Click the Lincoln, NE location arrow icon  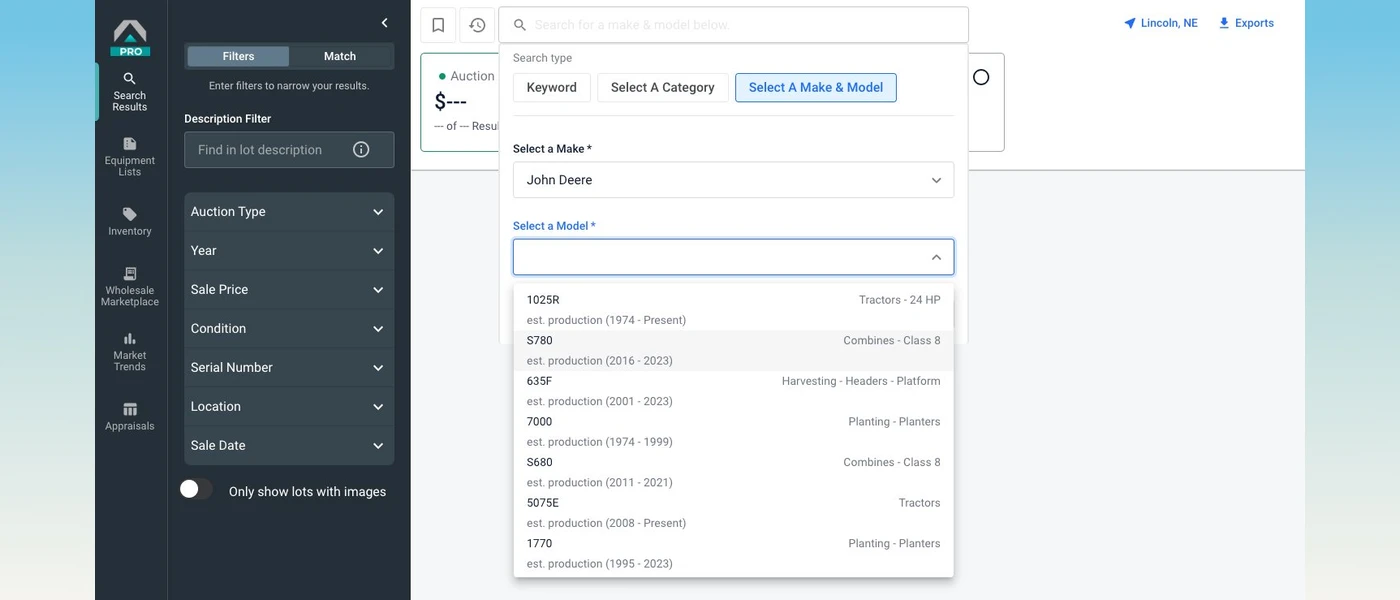tap(1130, 23)
